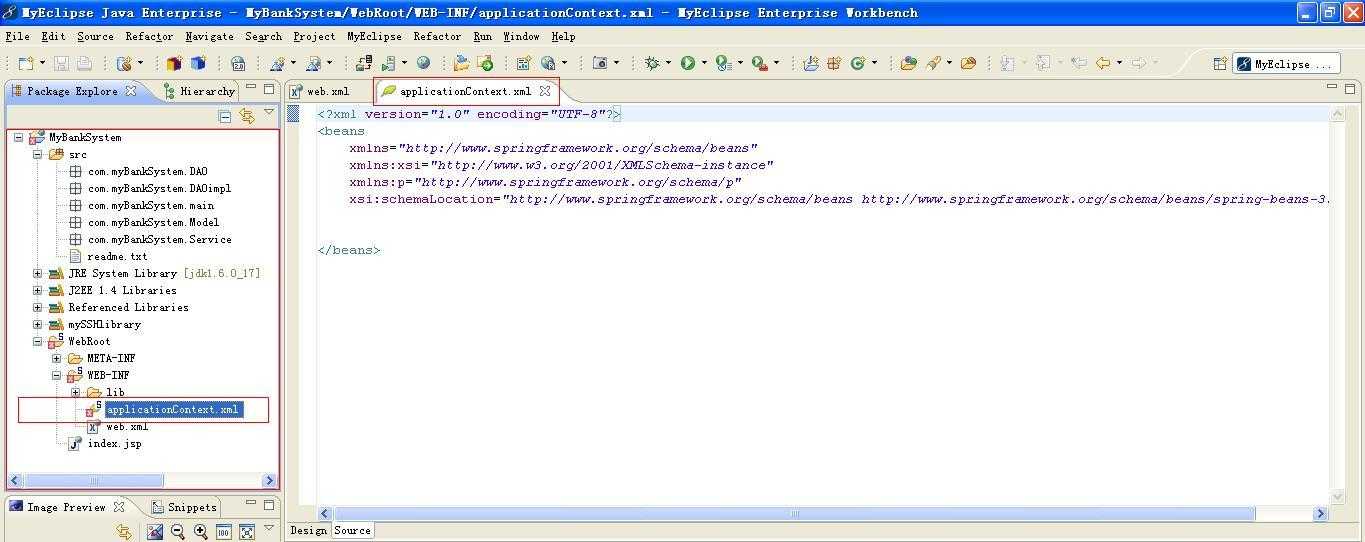Click Zoom Out in Image Preview

coord(178,532)
